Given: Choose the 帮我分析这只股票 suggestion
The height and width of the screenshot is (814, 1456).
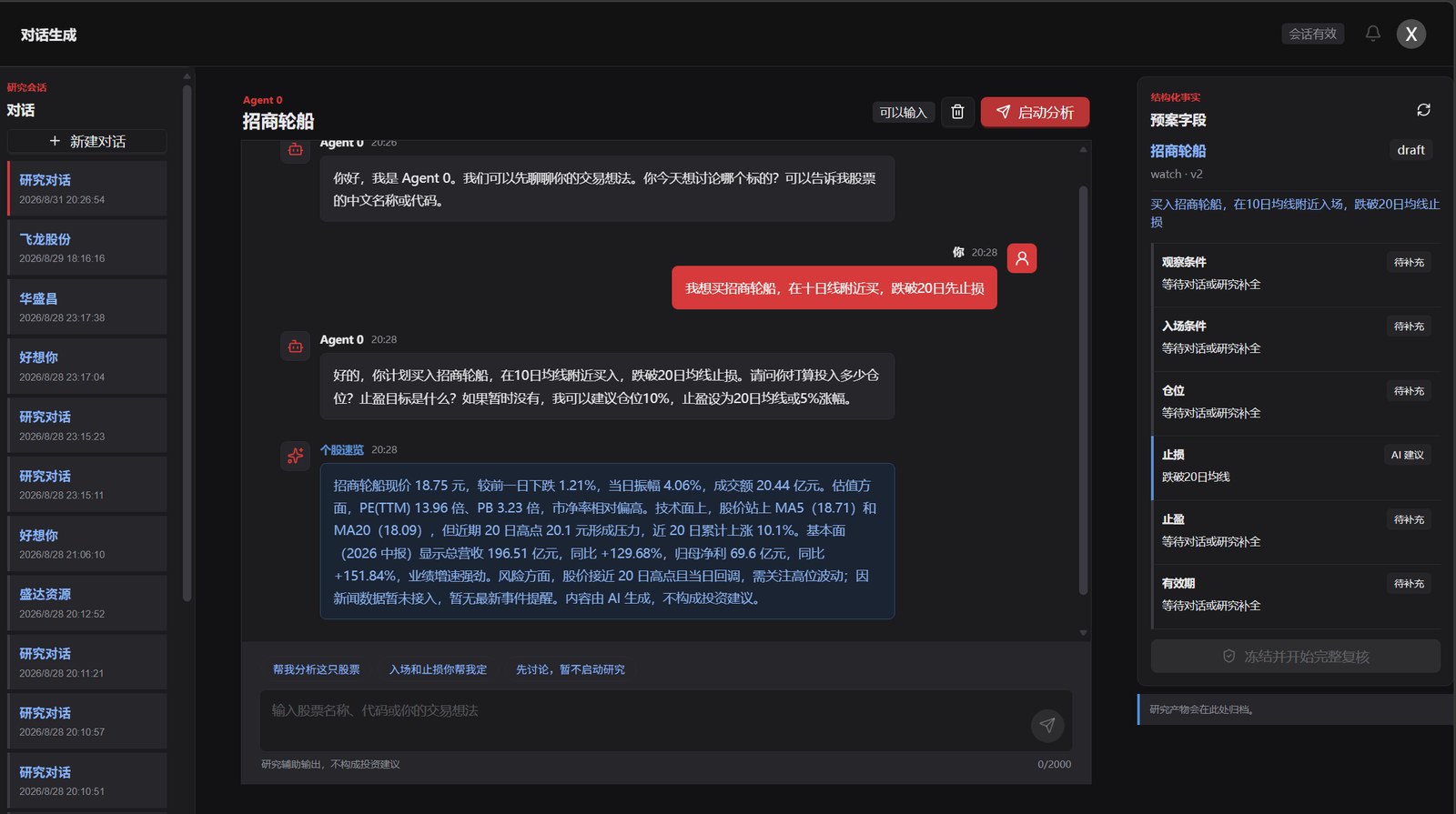Looking at the screenshot, I should point(317,669).
